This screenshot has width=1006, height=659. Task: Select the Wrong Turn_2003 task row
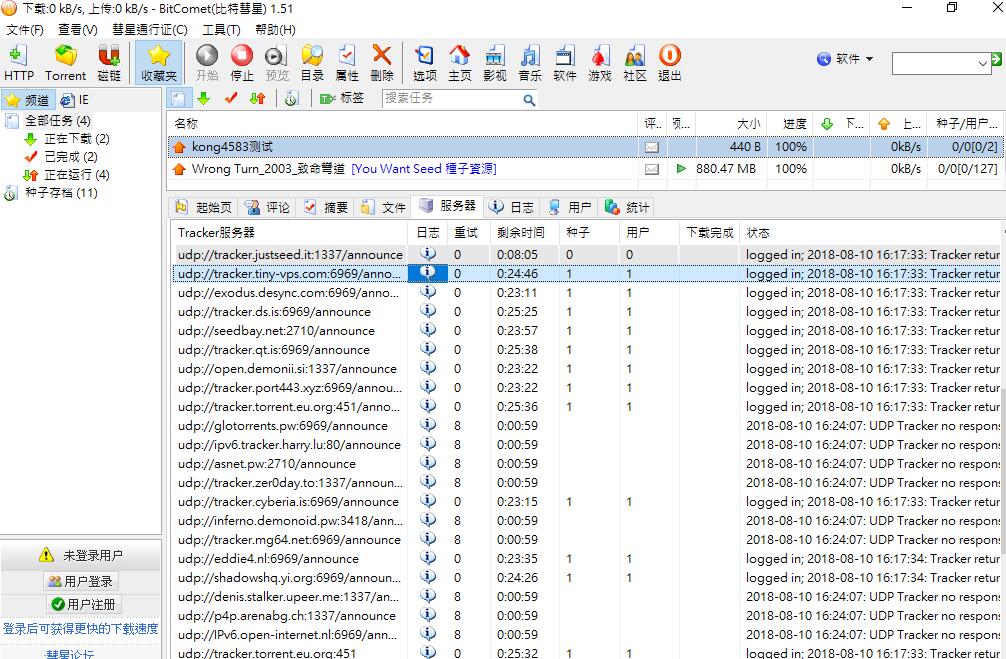pyautogui.click(x=584, y=169)
